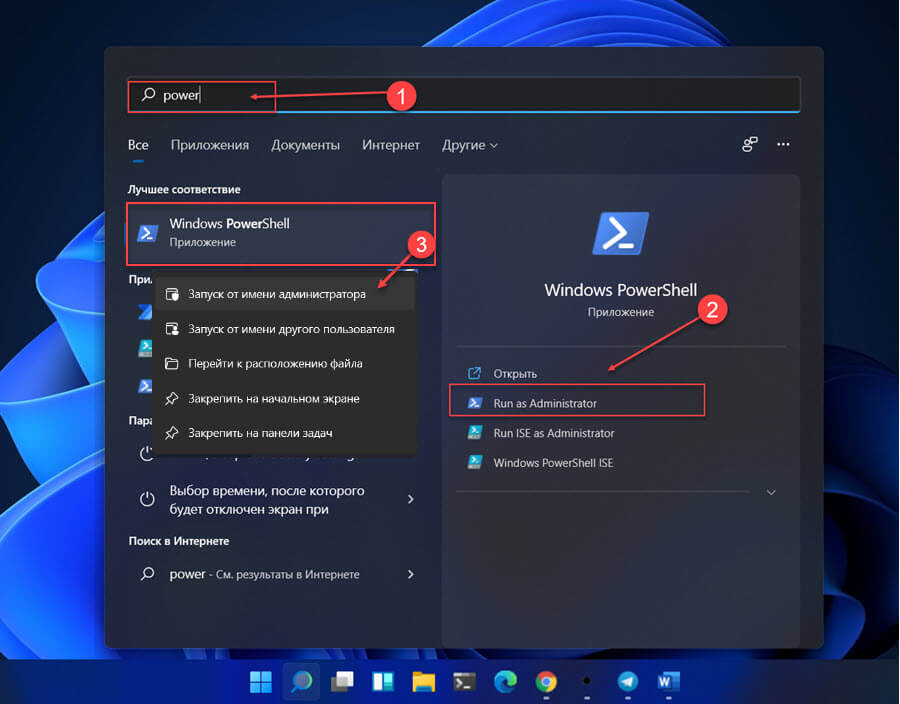
Task: Open the three-dots options menu
Action: 783,144
